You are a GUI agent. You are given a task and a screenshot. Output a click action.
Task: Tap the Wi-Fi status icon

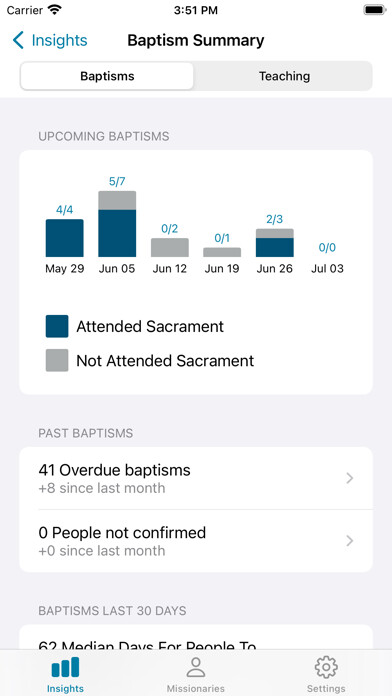[x=55, y=10]
